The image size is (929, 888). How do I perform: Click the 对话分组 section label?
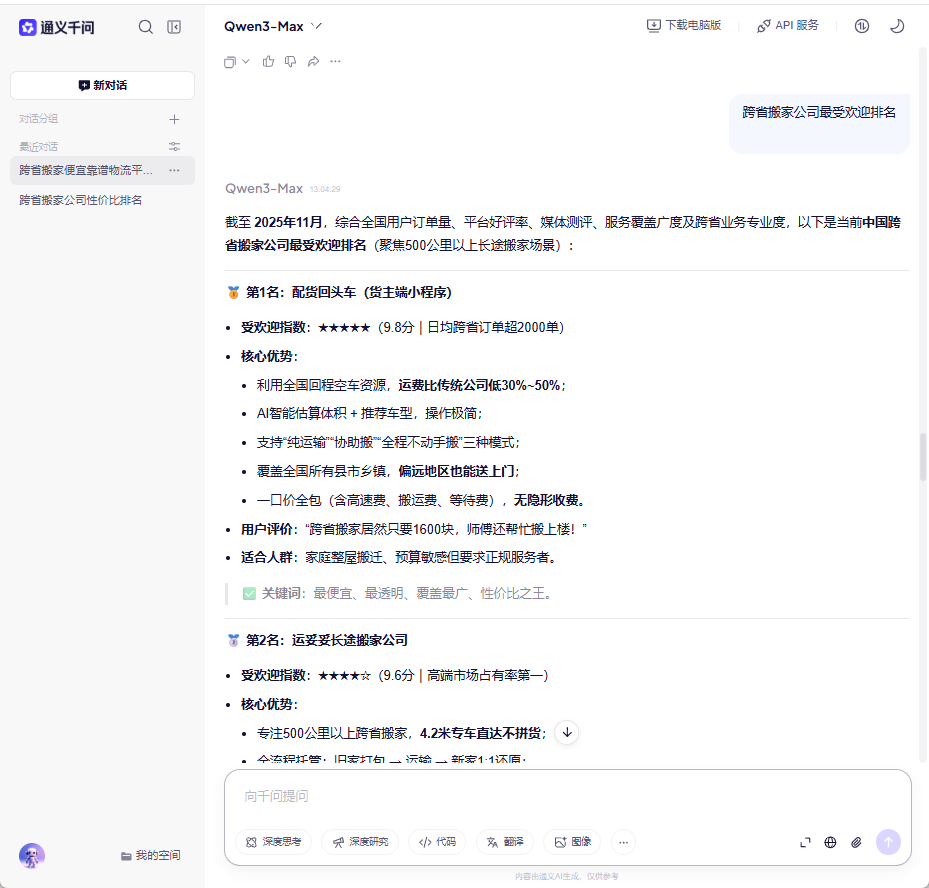tap(39, 119)
